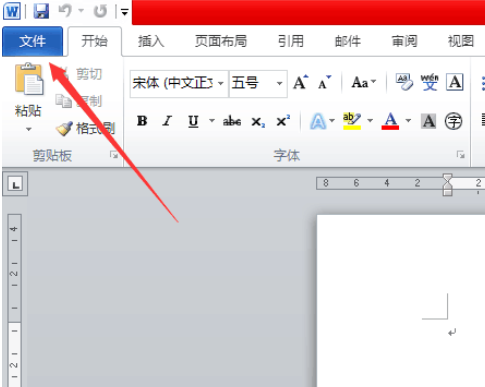Switch to the 视图 tab
This screenshot has width=485, height=387.
461,41
